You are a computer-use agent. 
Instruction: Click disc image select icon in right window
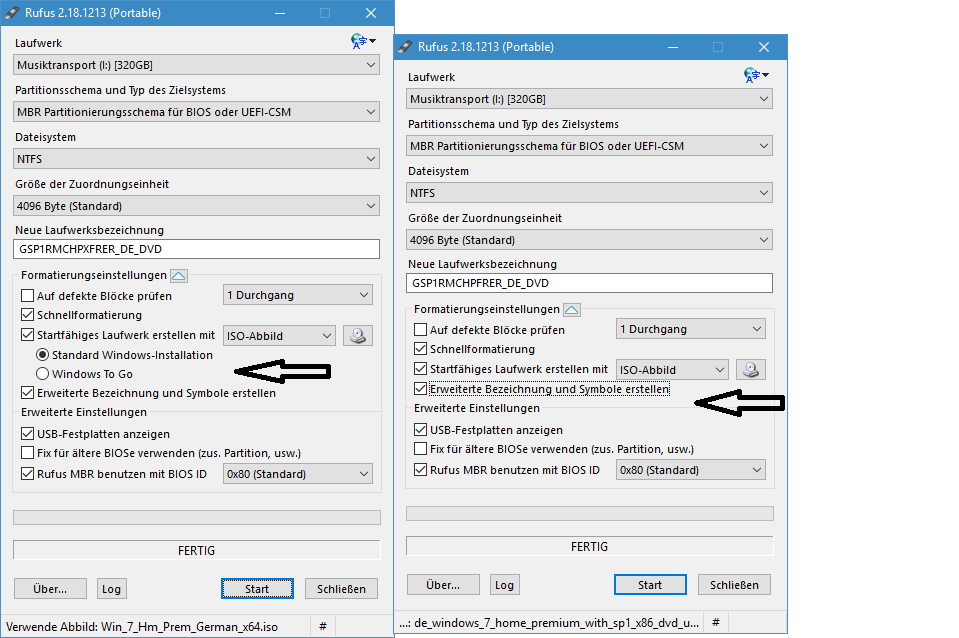(751, 369)
